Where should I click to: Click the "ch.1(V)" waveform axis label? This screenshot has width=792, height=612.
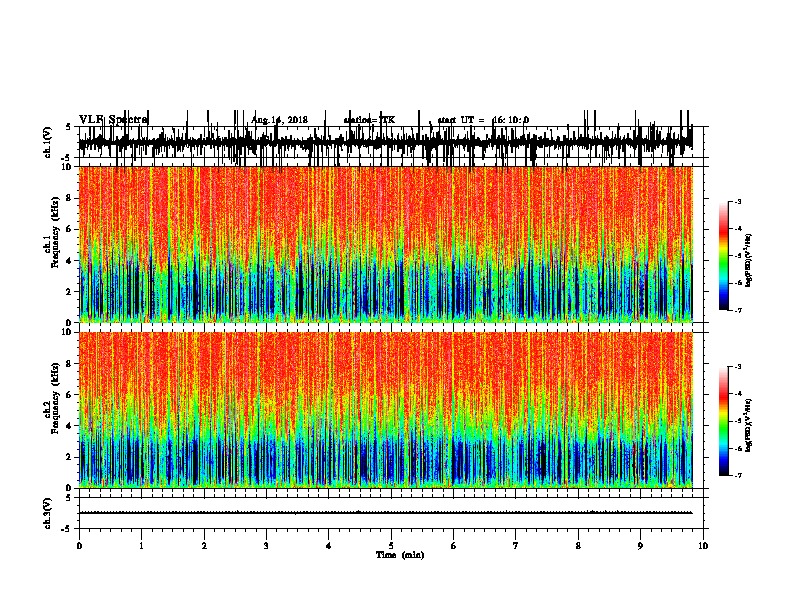coord(48,142)
